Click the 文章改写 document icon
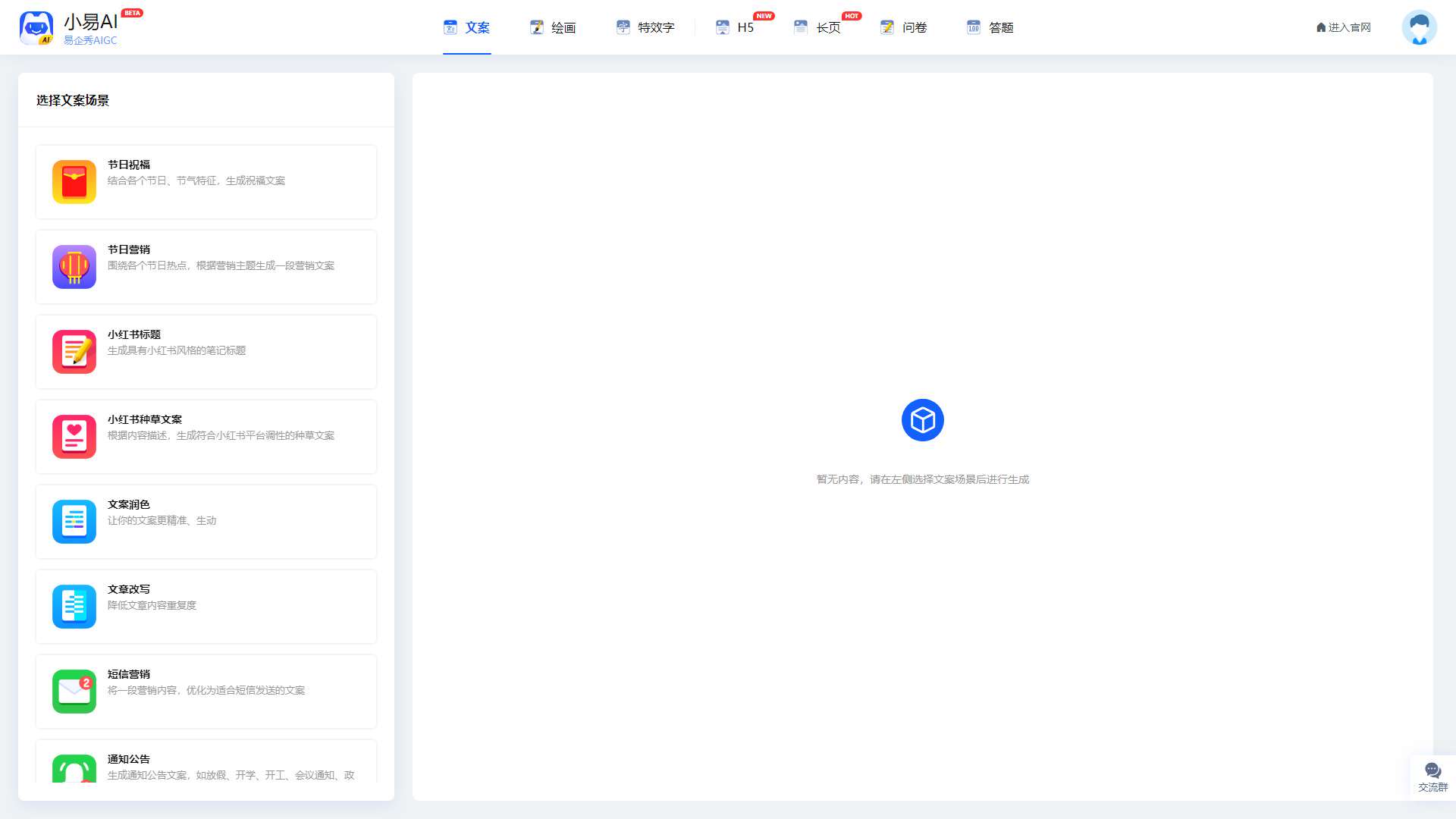 74,607
